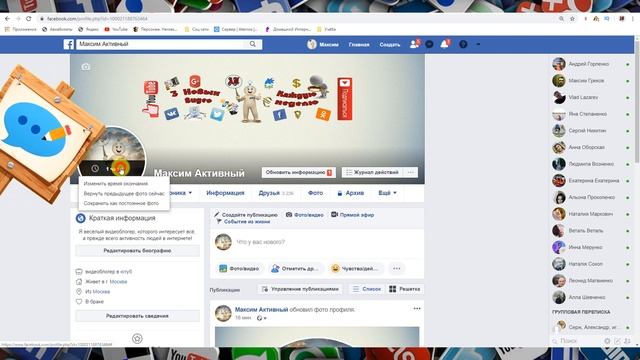This screenshot has width=640, height=360.
Task: Click the clock icon on profile picture
Action: 95,168
